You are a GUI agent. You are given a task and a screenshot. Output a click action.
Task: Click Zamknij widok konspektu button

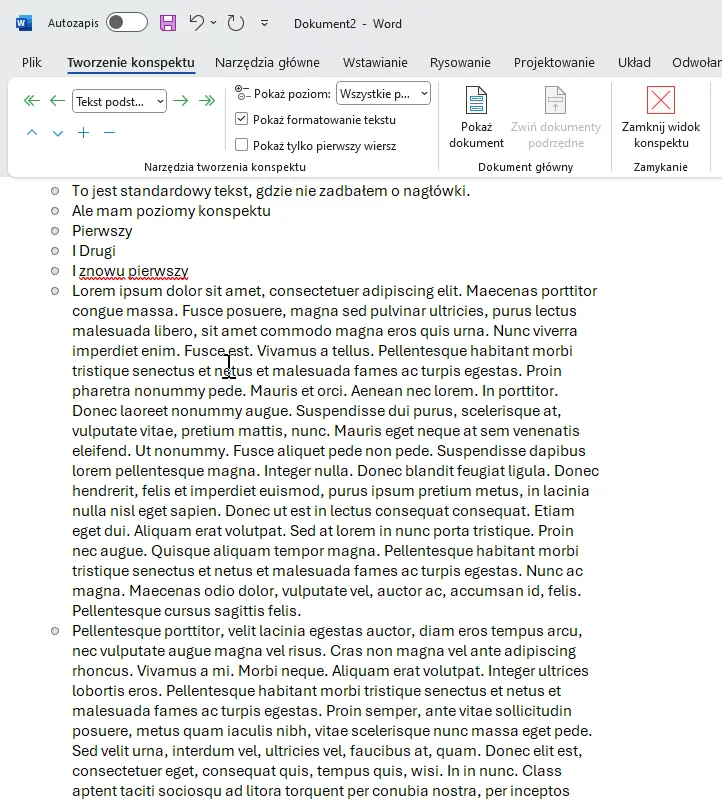click(661, 118)
